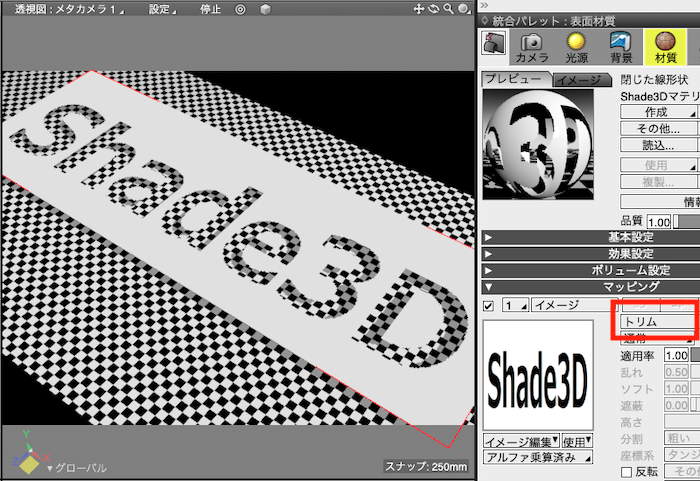Image resolution: width=700 pixels, height=481 pixels.
Task: Open the 光源 (light source) palette
Action: tap(576, 47)
